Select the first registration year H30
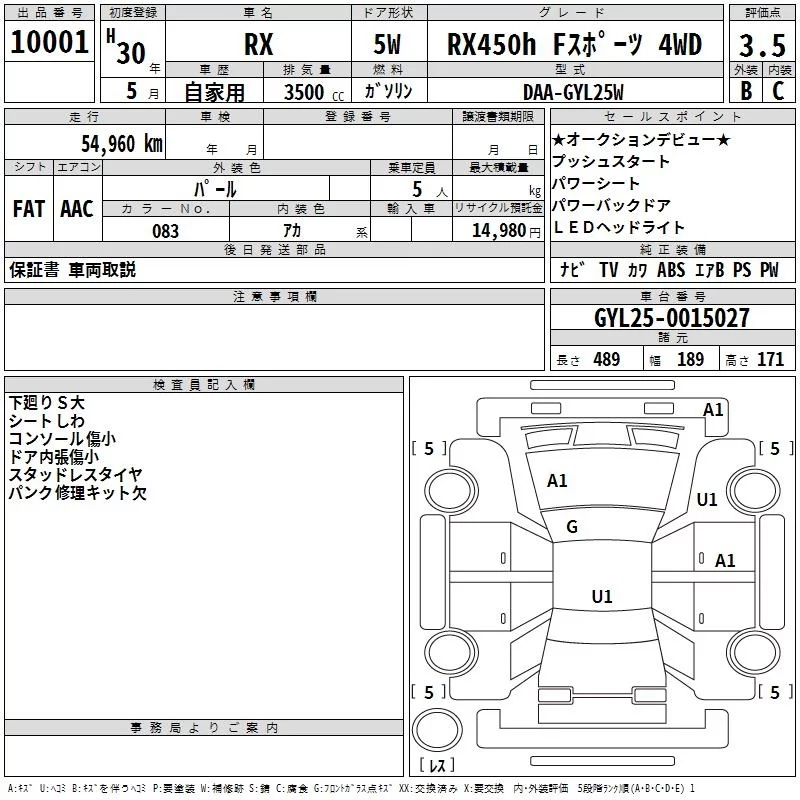The height and width of the screenshot is (800, 800). click(127, 47)
